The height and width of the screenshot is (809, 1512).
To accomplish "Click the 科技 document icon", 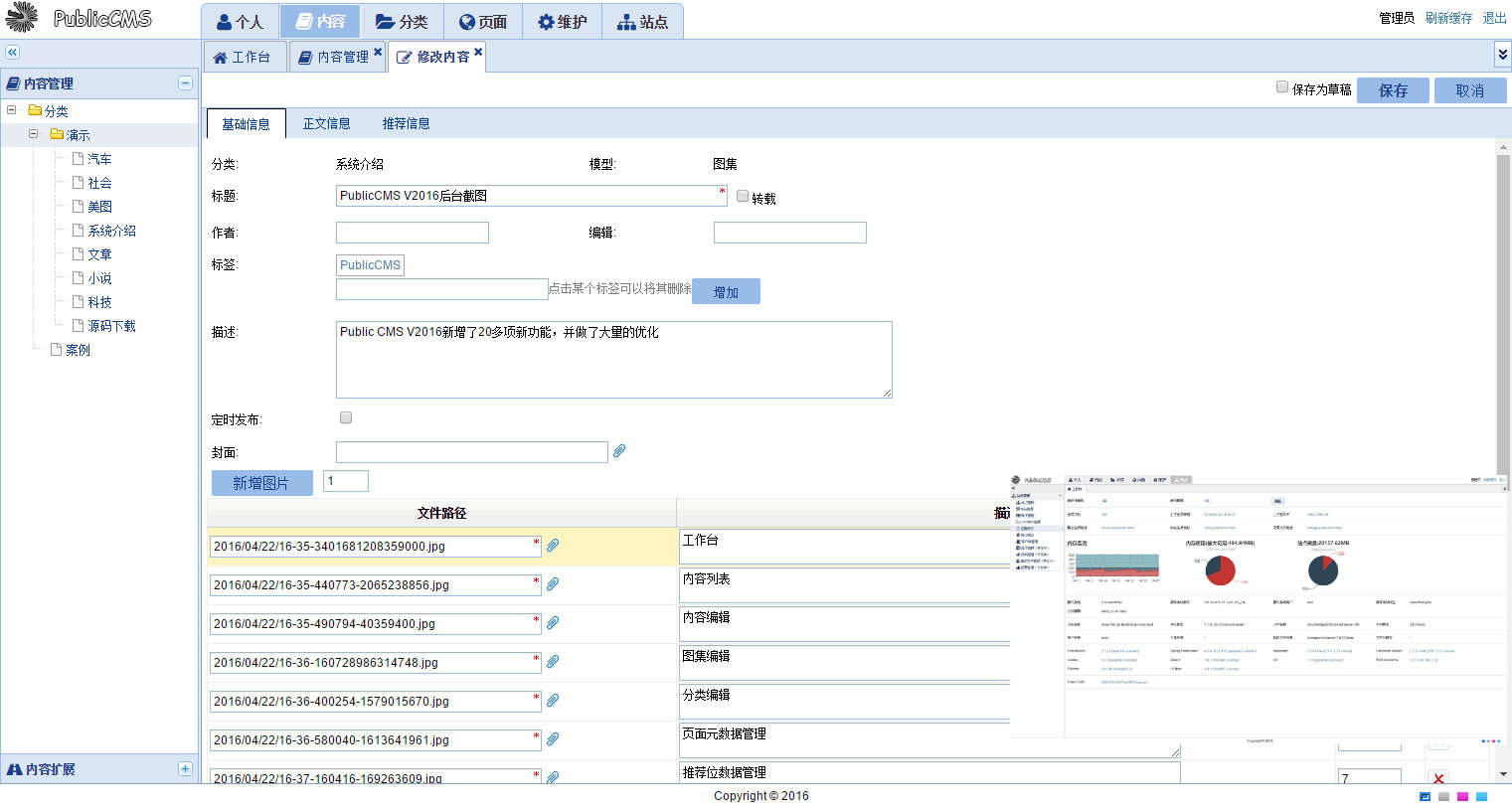I will [x=78, y=301].
